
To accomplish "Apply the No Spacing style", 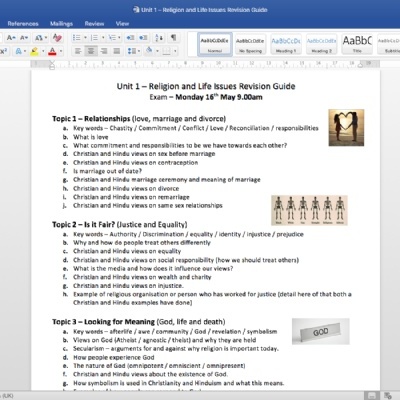I will [x=250, y=44].
